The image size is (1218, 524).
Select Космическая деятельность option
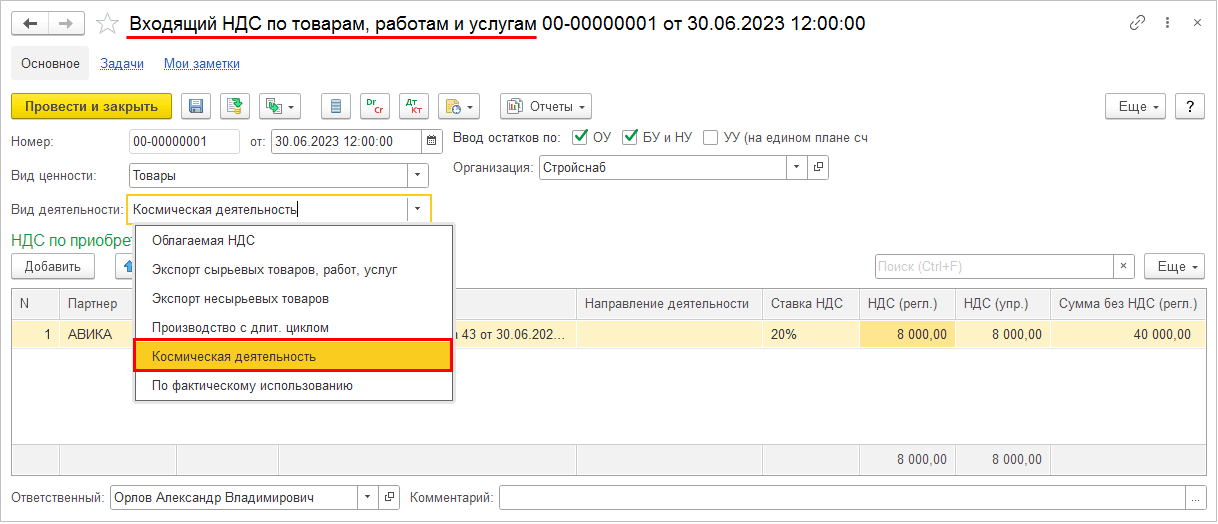click(294, 356)
